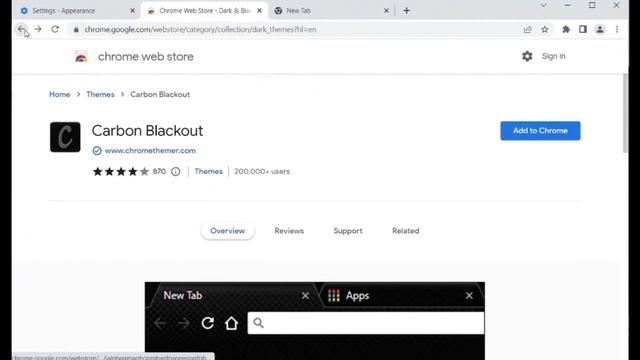Click the Chrome Web Store rainbow logo

[81, 57]
